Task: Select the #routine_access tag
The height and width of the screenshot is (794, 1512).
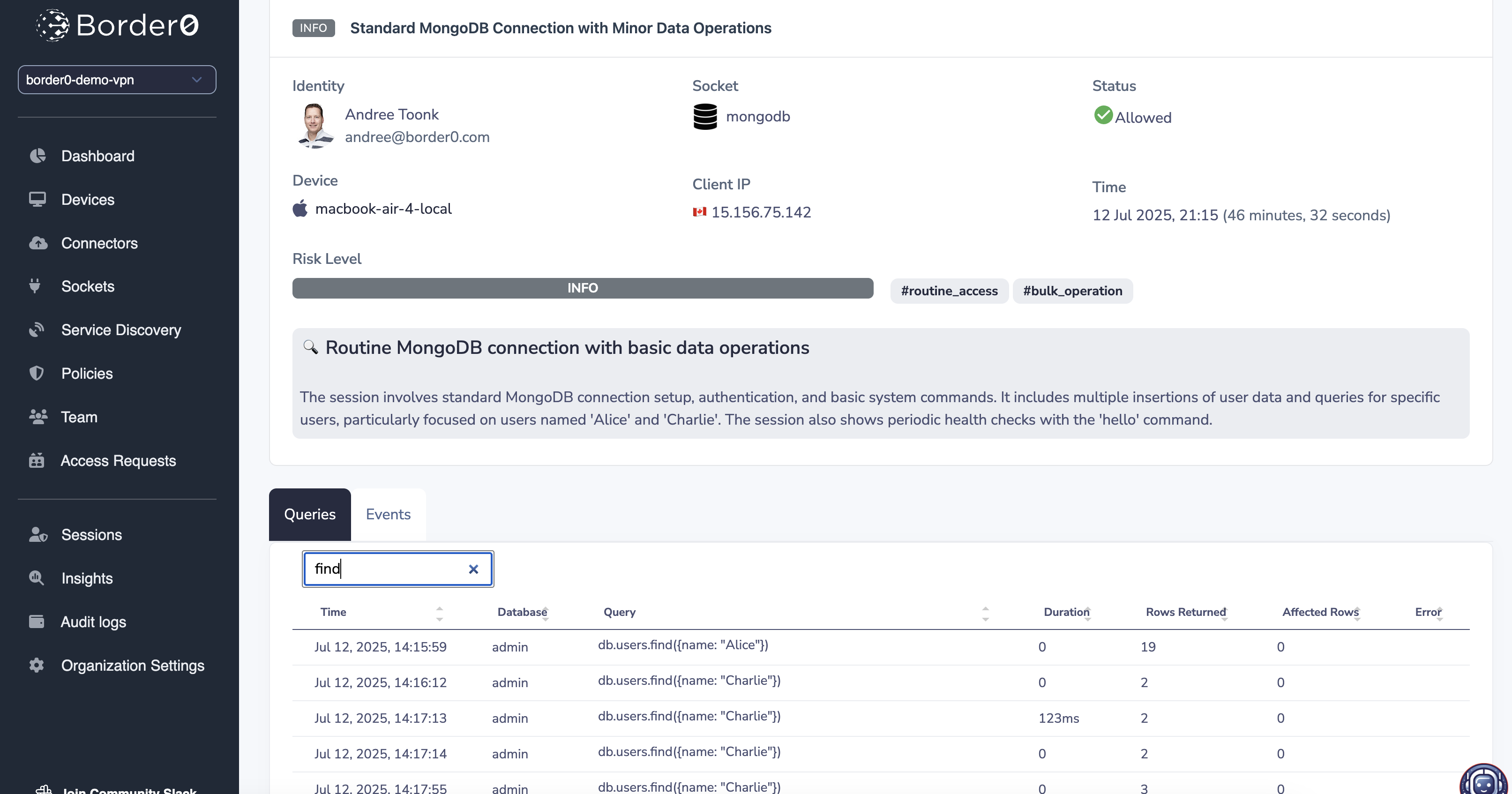Action: pos(949,291)
